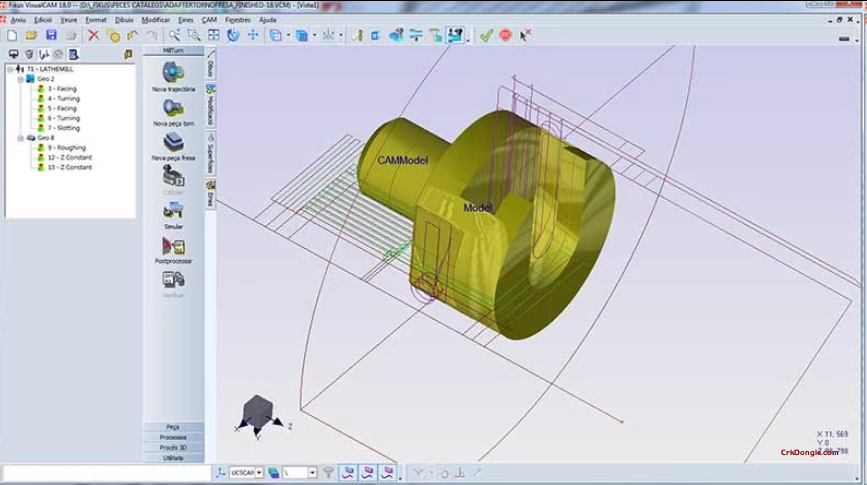
Task: Launch Simular simulation icon
Action: click(173, 210)
